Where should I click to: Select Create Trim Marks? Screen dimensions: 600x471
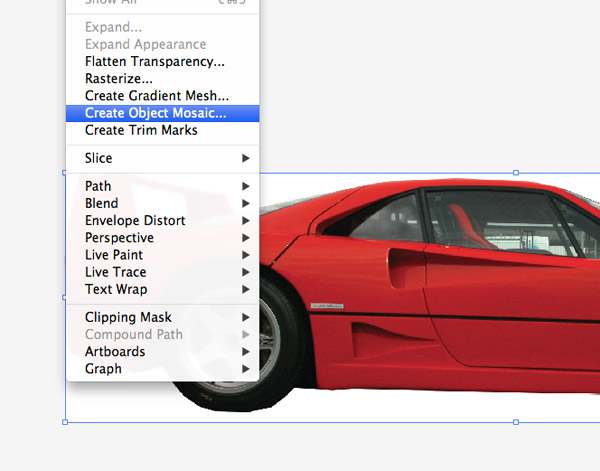141,130
